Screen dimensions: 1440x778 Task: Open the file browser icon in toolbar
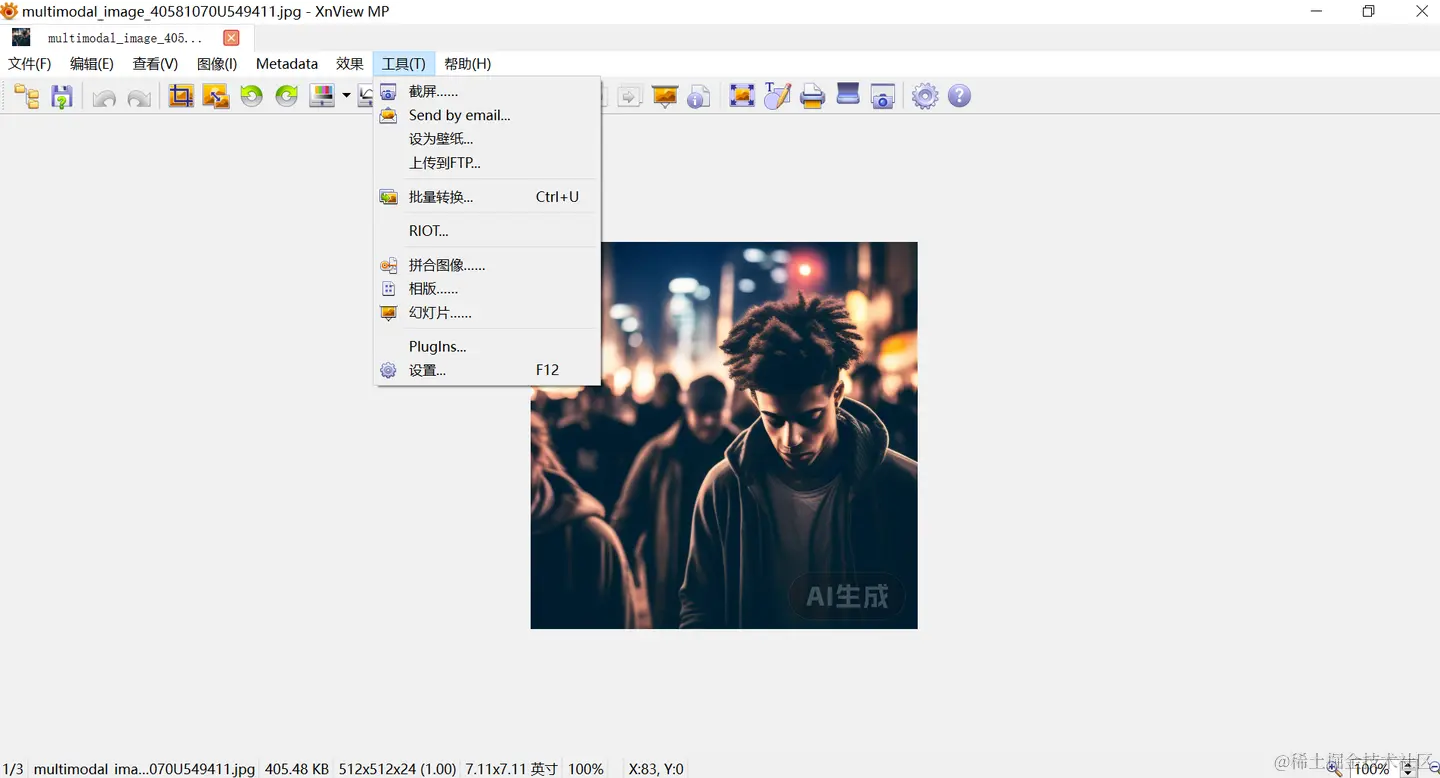[x=27, y=96]
